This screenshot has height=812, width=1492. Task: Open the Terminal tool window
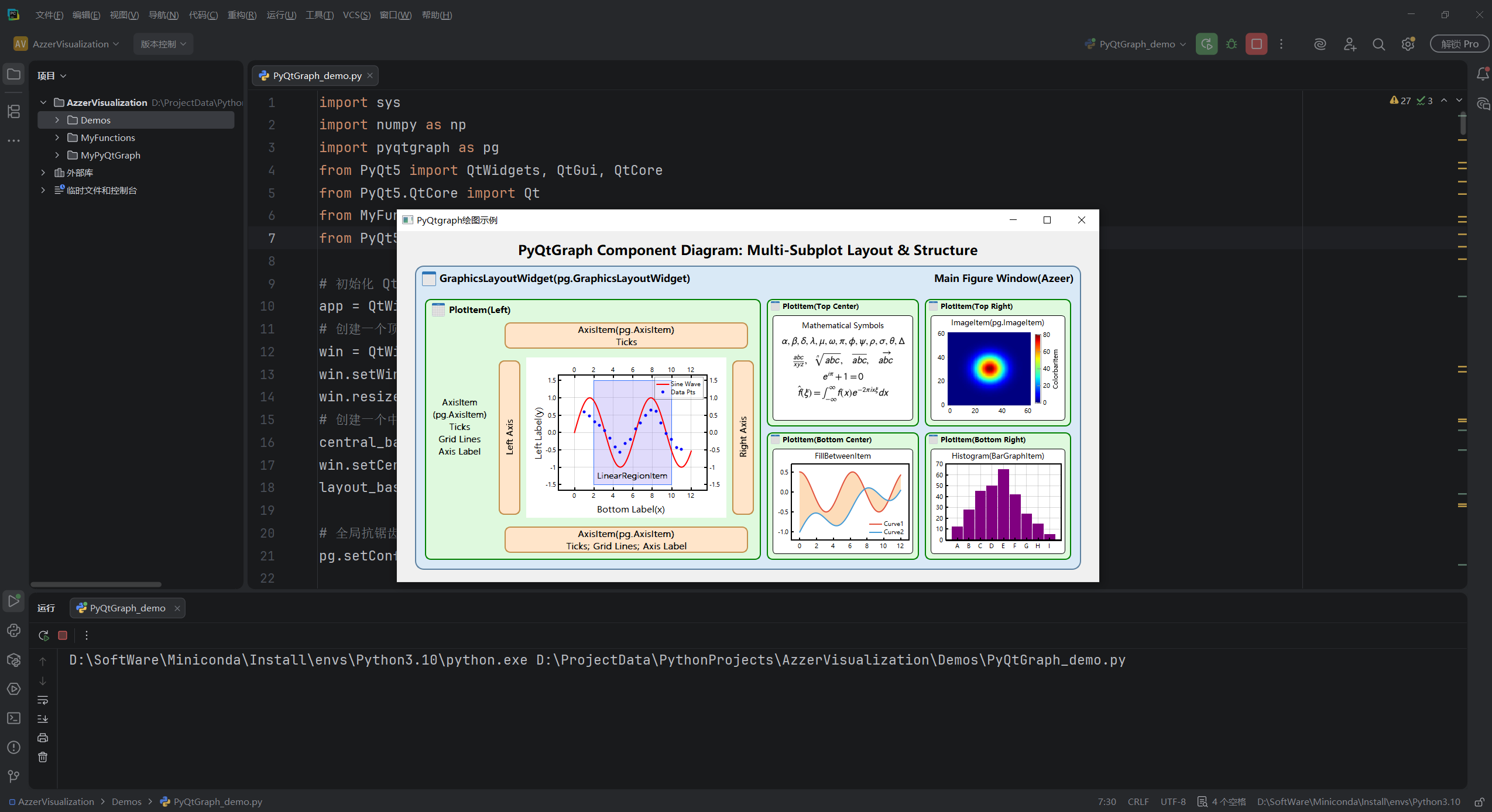[x=13, y=718]
